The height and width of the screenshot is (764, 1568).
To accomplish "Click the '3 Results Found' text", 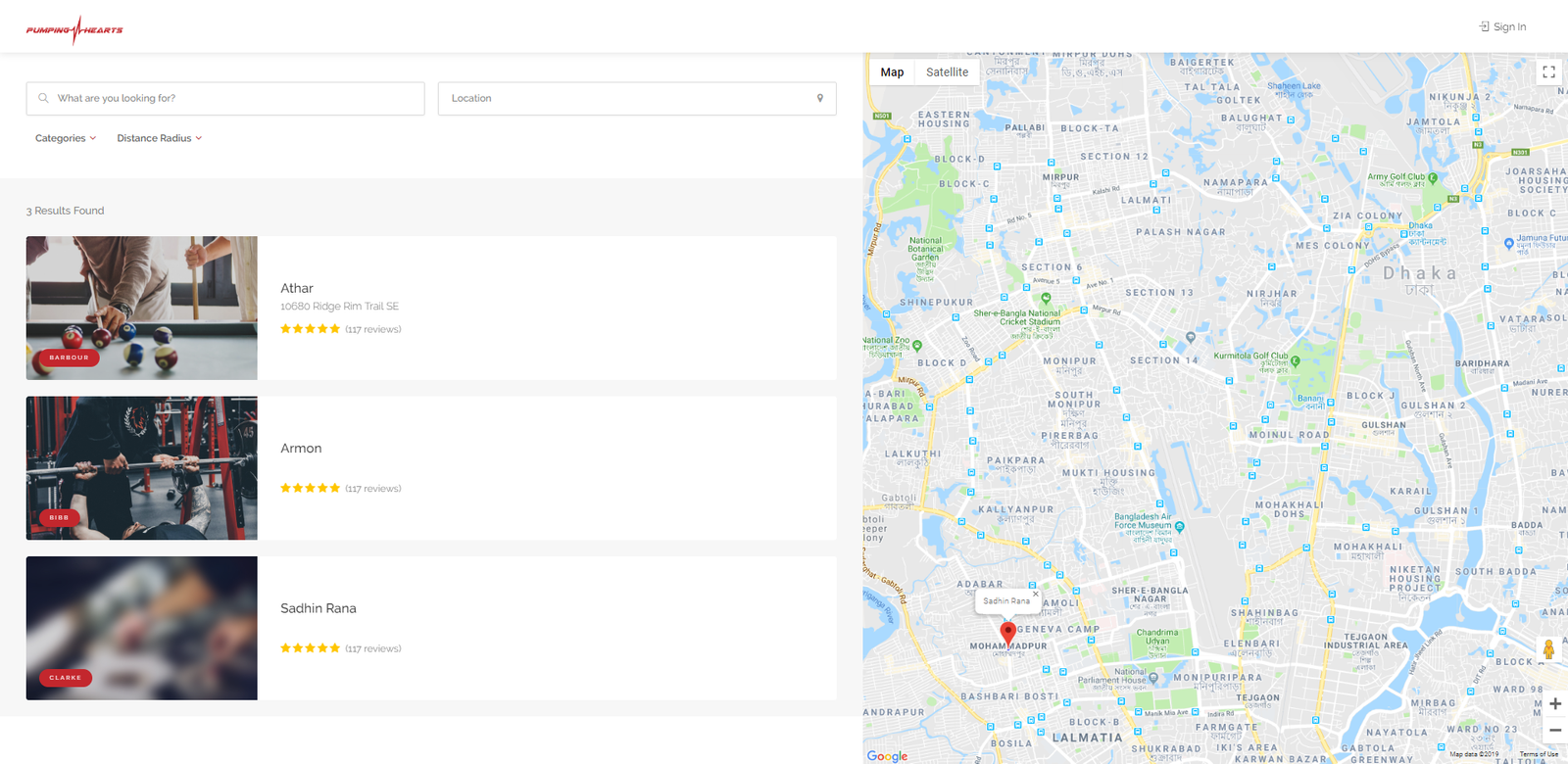I will pos(65,211).
